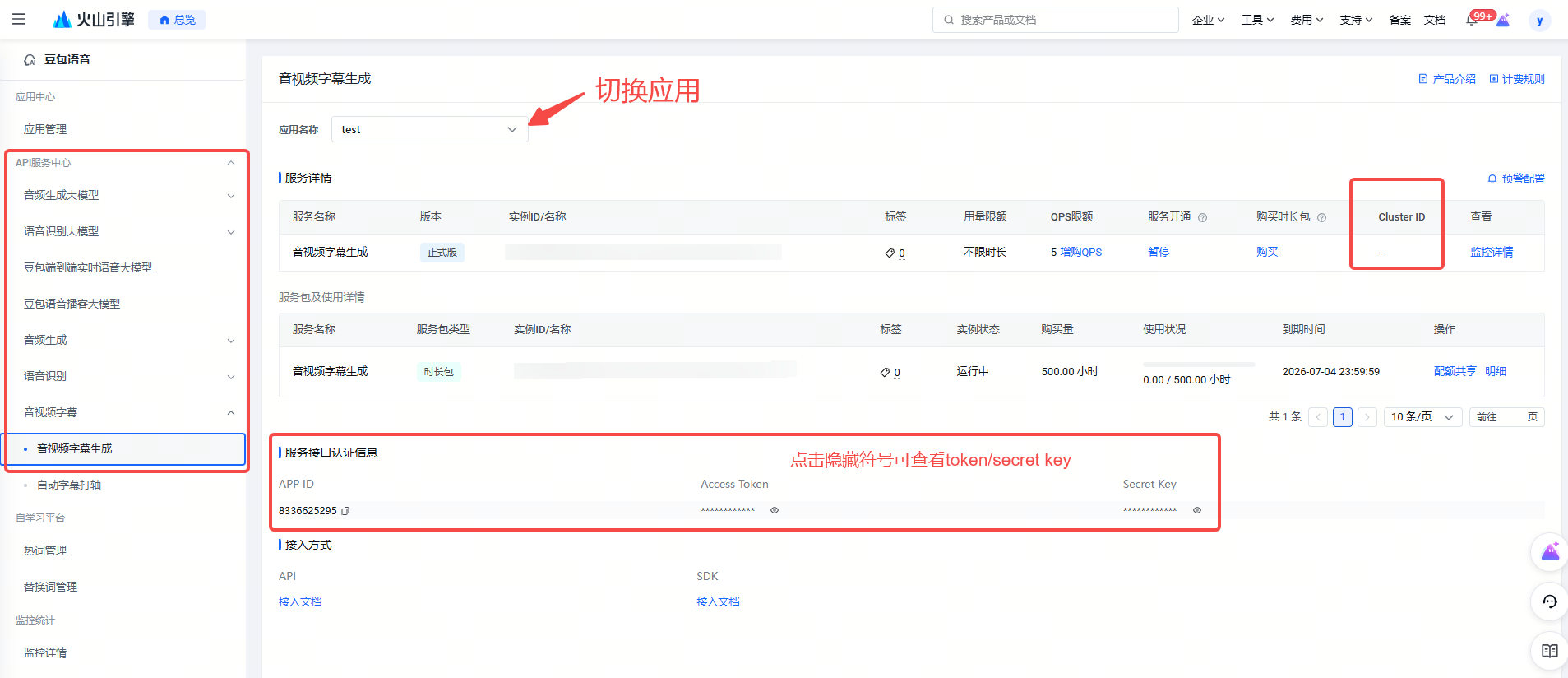The width and height of the screenshot is (1568, 678).
Task: Open 应用管理 in the sidebar
Action: tap(45, 129)
